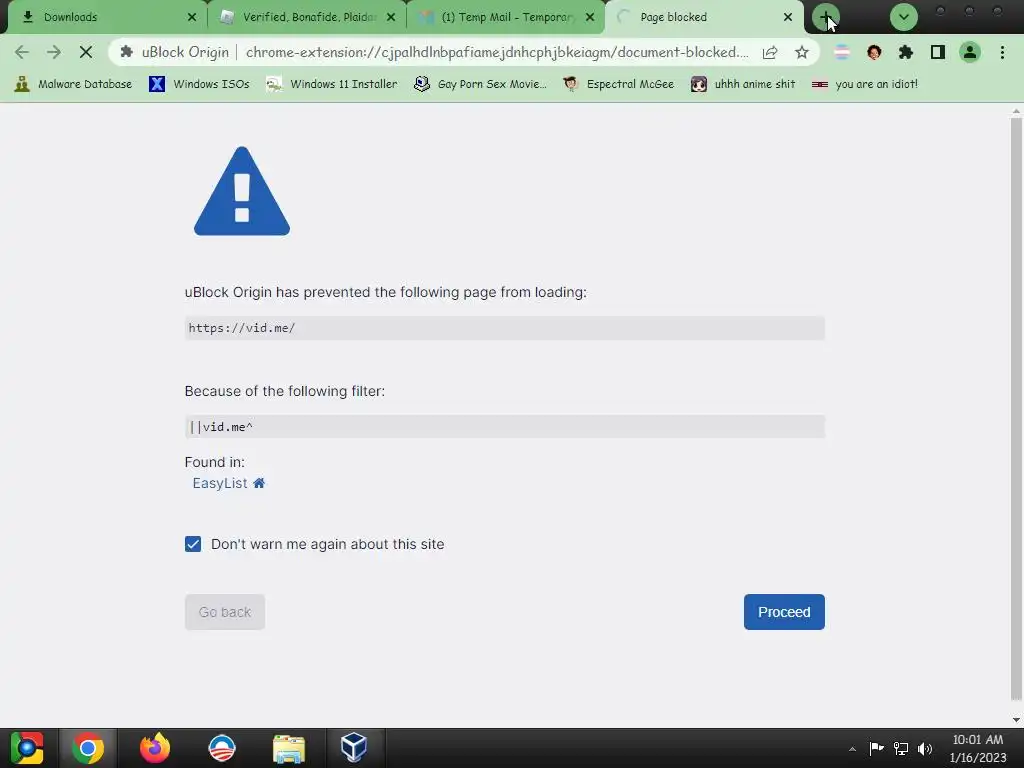
Task: Open the 'you are an idiot!' bookmark
Action: click(865, 84)
